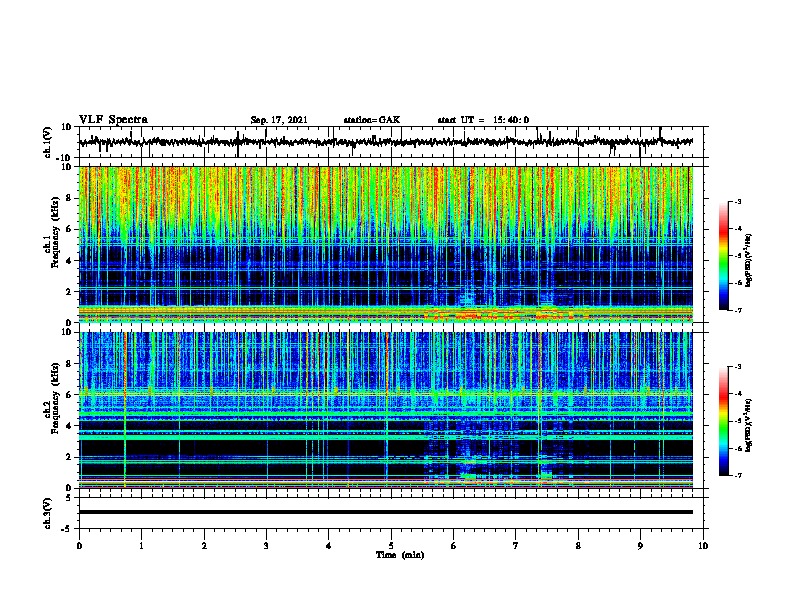Click time axis tick label "2"
Image resolution: width=792 pixels, height=612 pixels.
(204, 546)
